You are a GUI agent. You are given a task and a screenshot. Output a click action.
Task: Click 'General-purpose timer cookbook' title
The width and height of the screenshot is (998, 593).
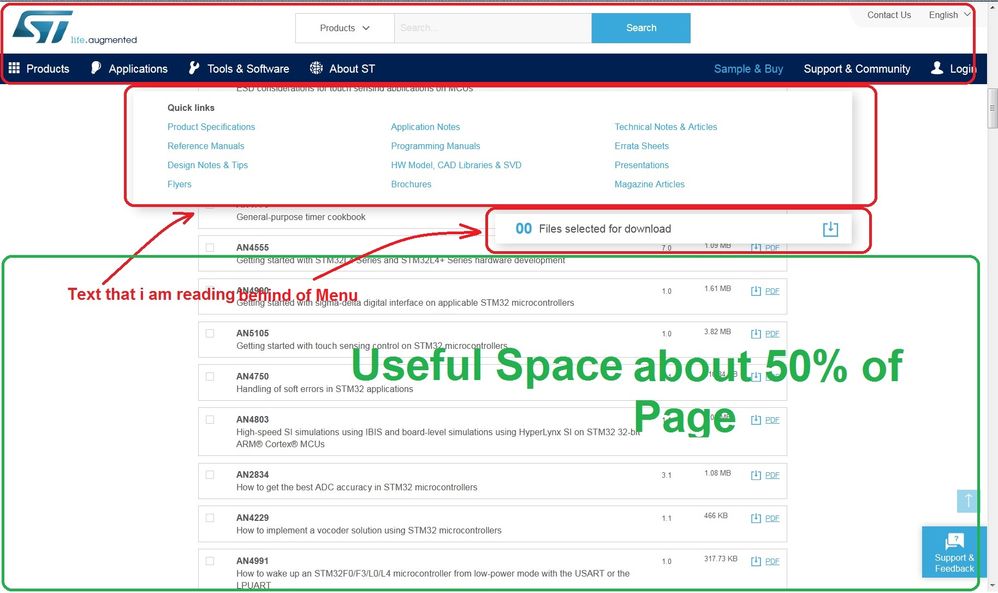pos(301,217)
